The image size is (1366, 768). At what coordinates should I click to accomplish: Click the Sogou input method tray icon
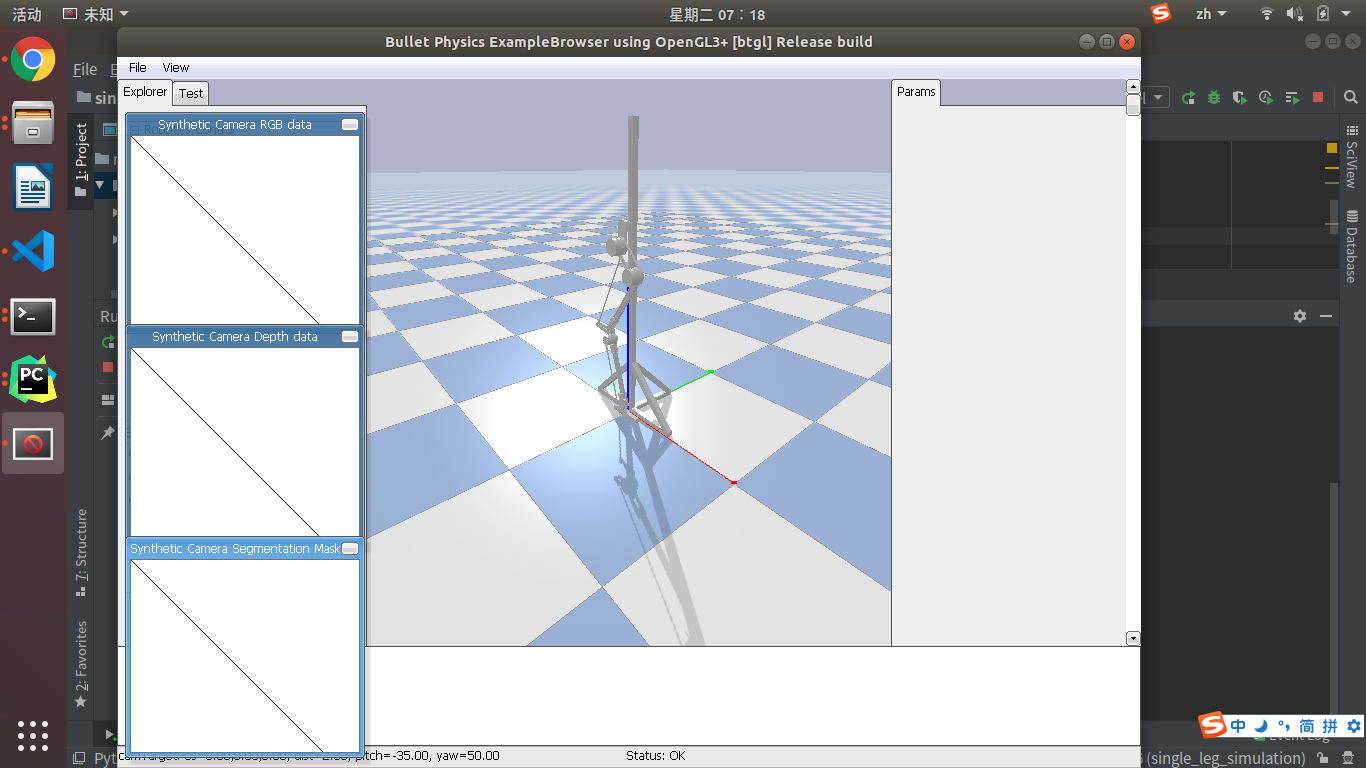[1161, 13]
